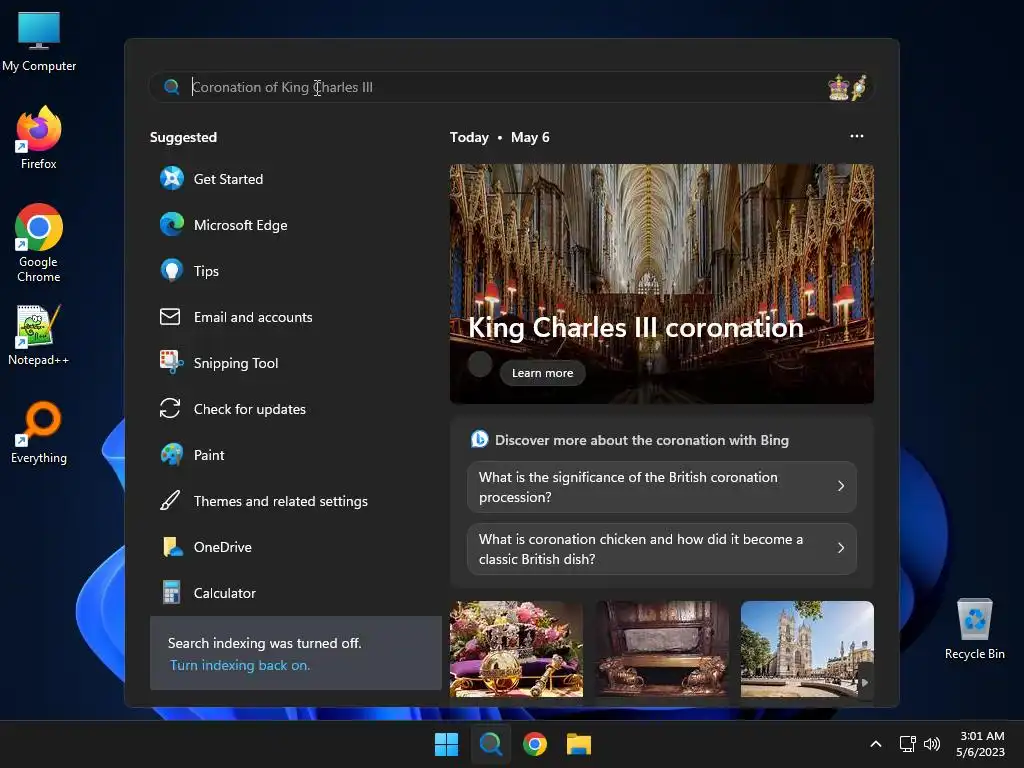Open Chrome from the taskbar
The height and width of the screenshot is (768, 1024).
point(534,744)
